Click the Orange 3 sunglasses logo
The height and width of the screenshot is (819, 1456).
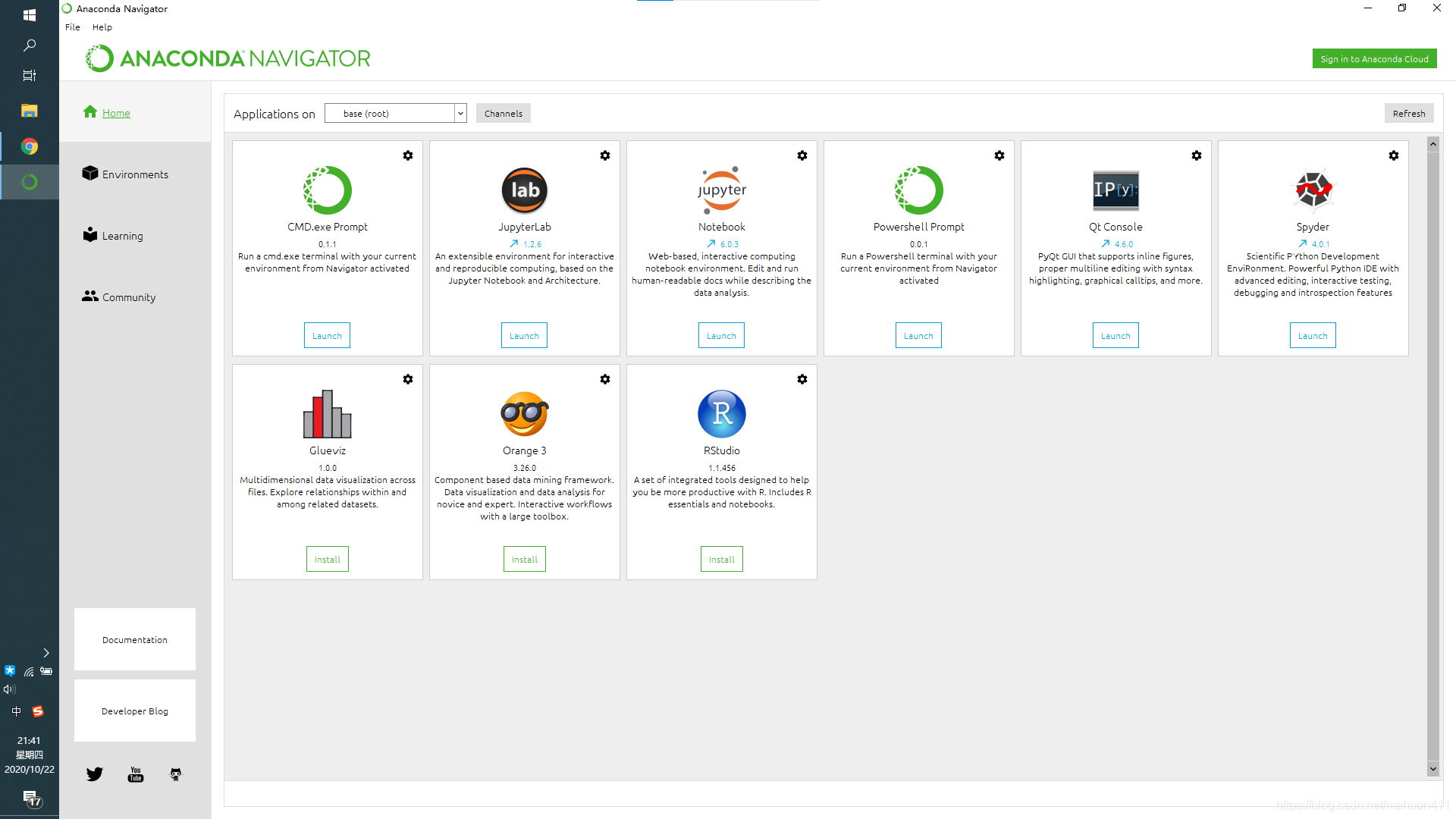(x=525, y=414)
